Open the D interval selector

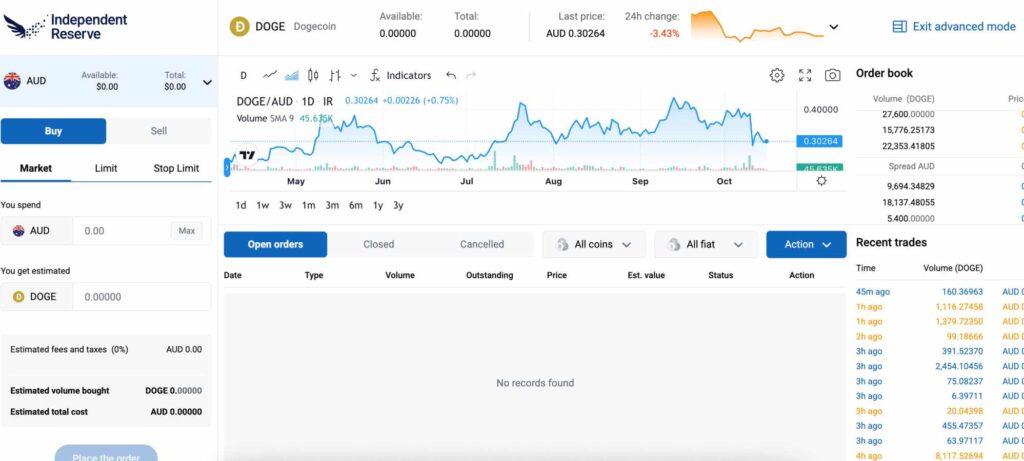click(x=243, y=75)
